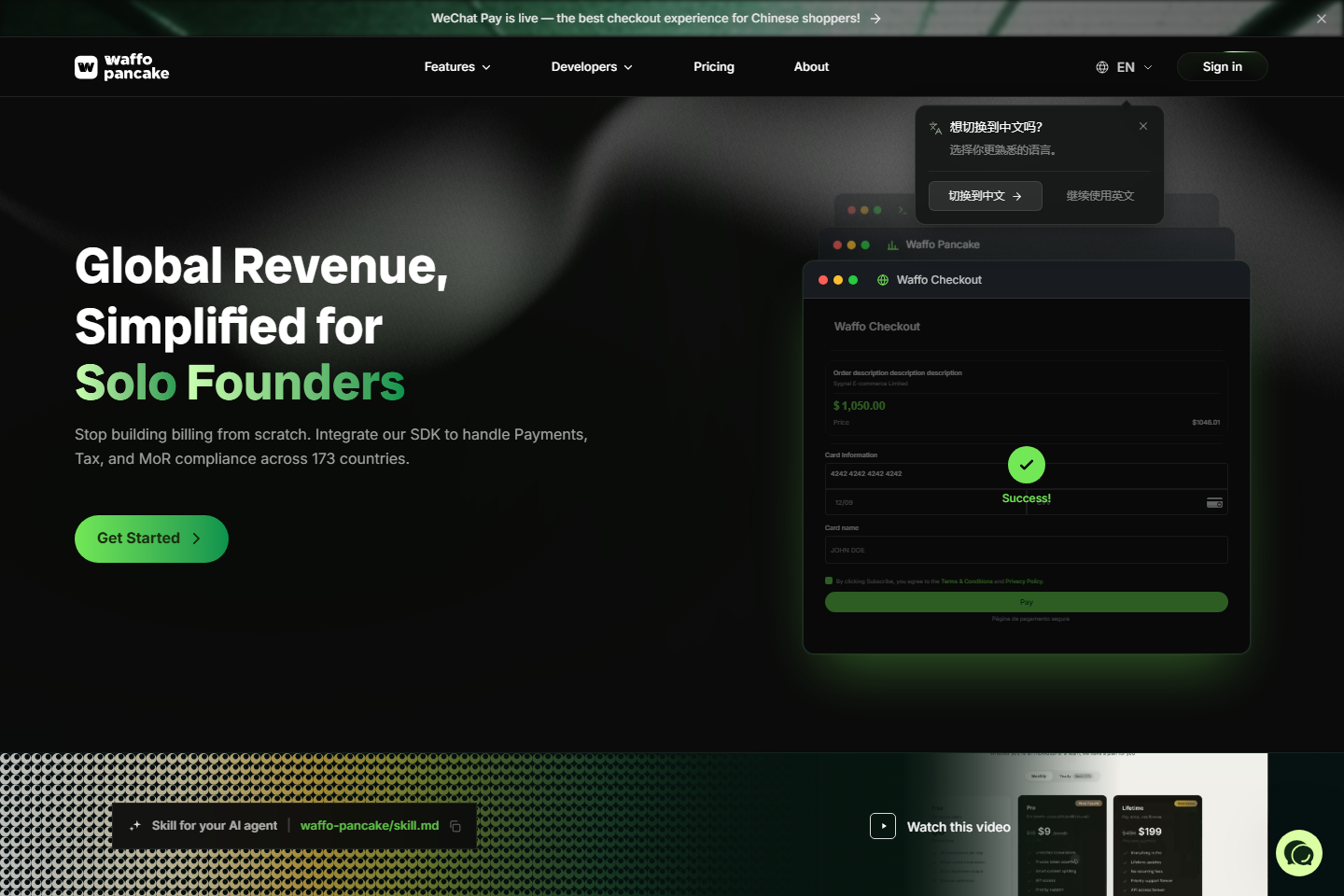The height and width of the screenshot is (896, 1344).
Task: Expand the Developers dropdown menu
Action: tap(592, 67)
